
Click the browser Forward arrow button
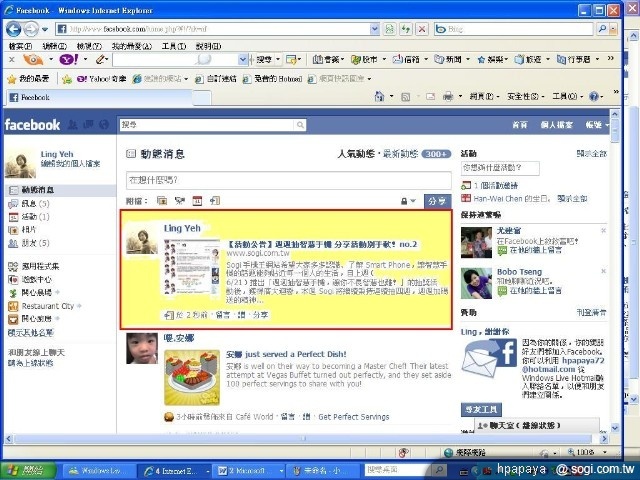click(x=31, y=29)
